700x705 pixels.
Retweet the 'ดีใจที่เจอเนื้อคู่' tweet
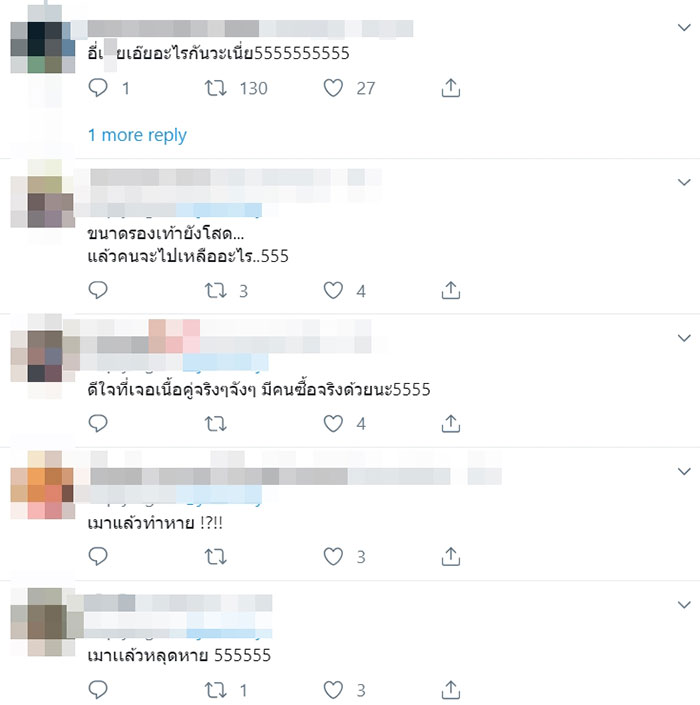coord(215,424)
